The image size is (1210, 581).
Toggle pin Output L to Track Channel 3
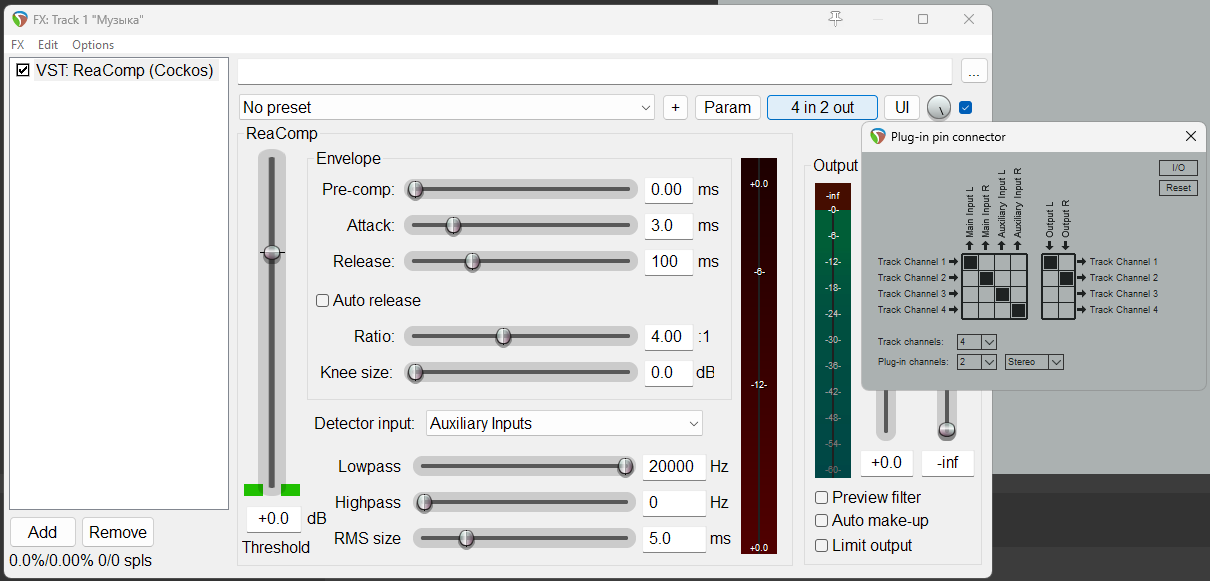1050,294
